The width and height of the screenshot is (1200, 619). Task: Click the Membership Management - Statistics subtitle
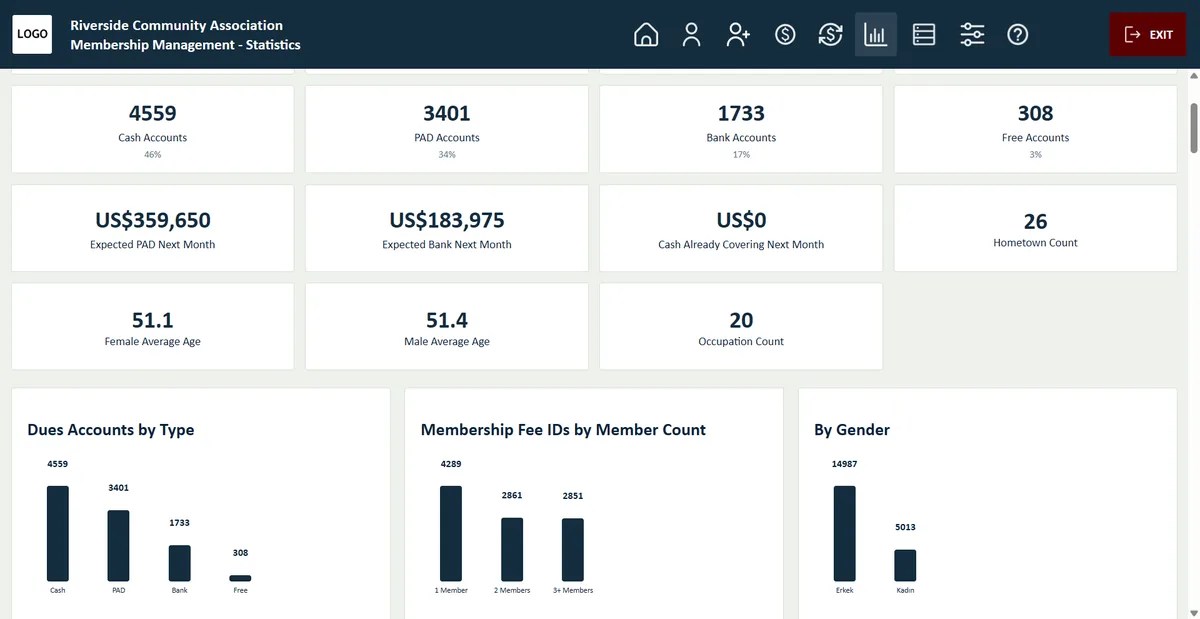[185, 45]
